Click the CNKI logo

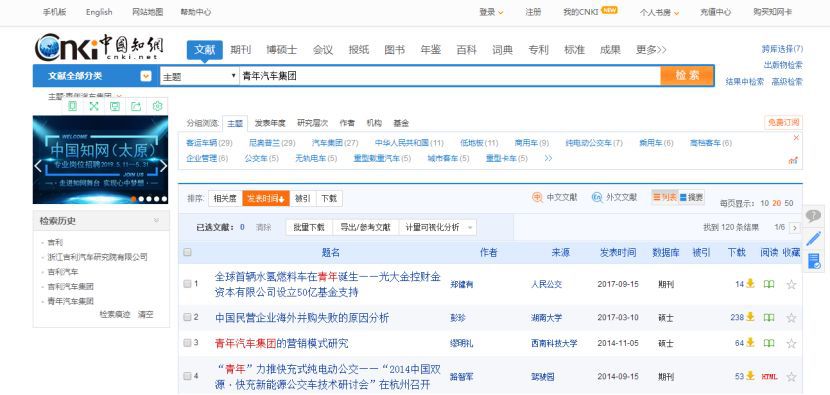pyautogui.click(x=100, y=47)
